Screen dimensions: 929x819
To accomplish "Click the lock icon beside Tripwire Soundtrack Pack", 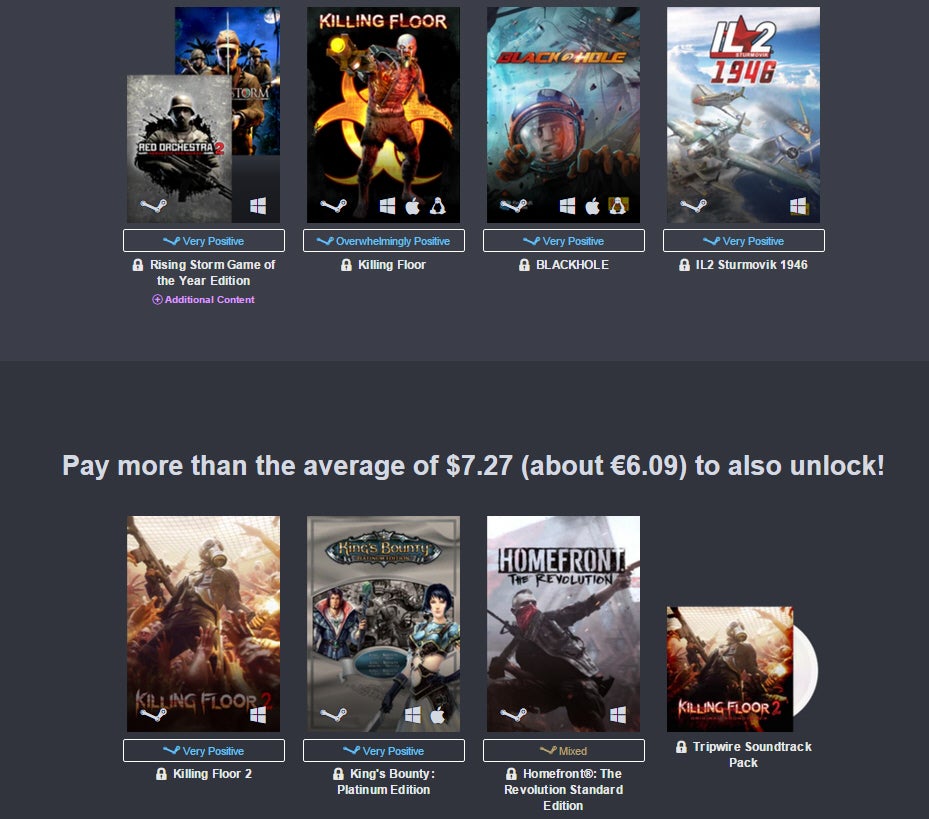I will pyautogui.click(x=681, y=747).
